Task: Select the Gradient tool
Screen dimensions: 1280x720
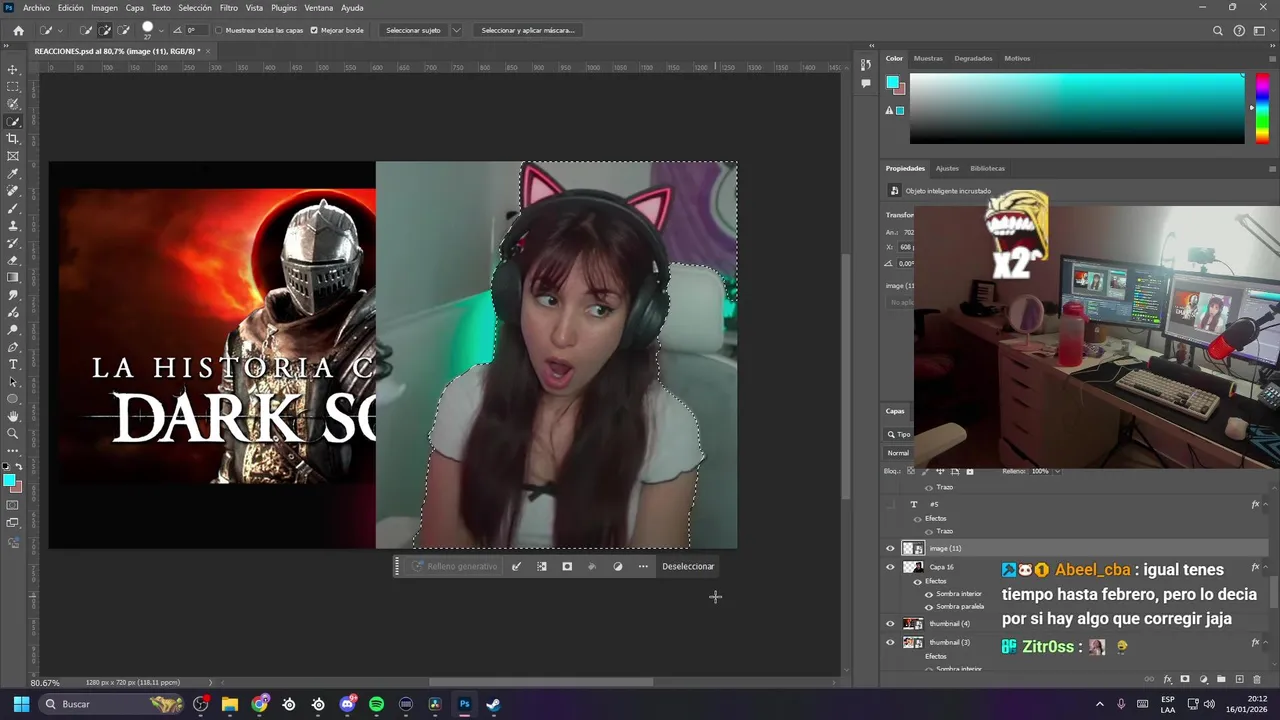Action: 13,278
